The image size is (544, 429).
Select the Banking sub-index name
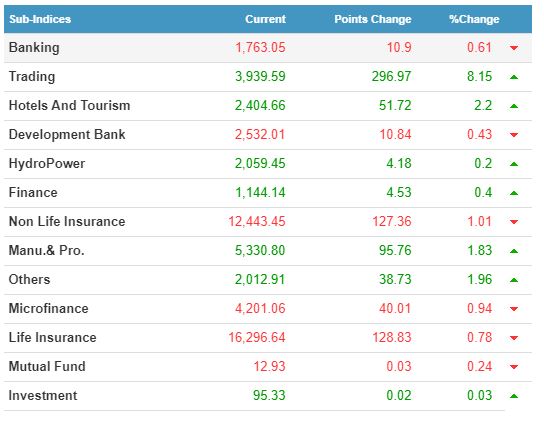[x=34, y=48]
